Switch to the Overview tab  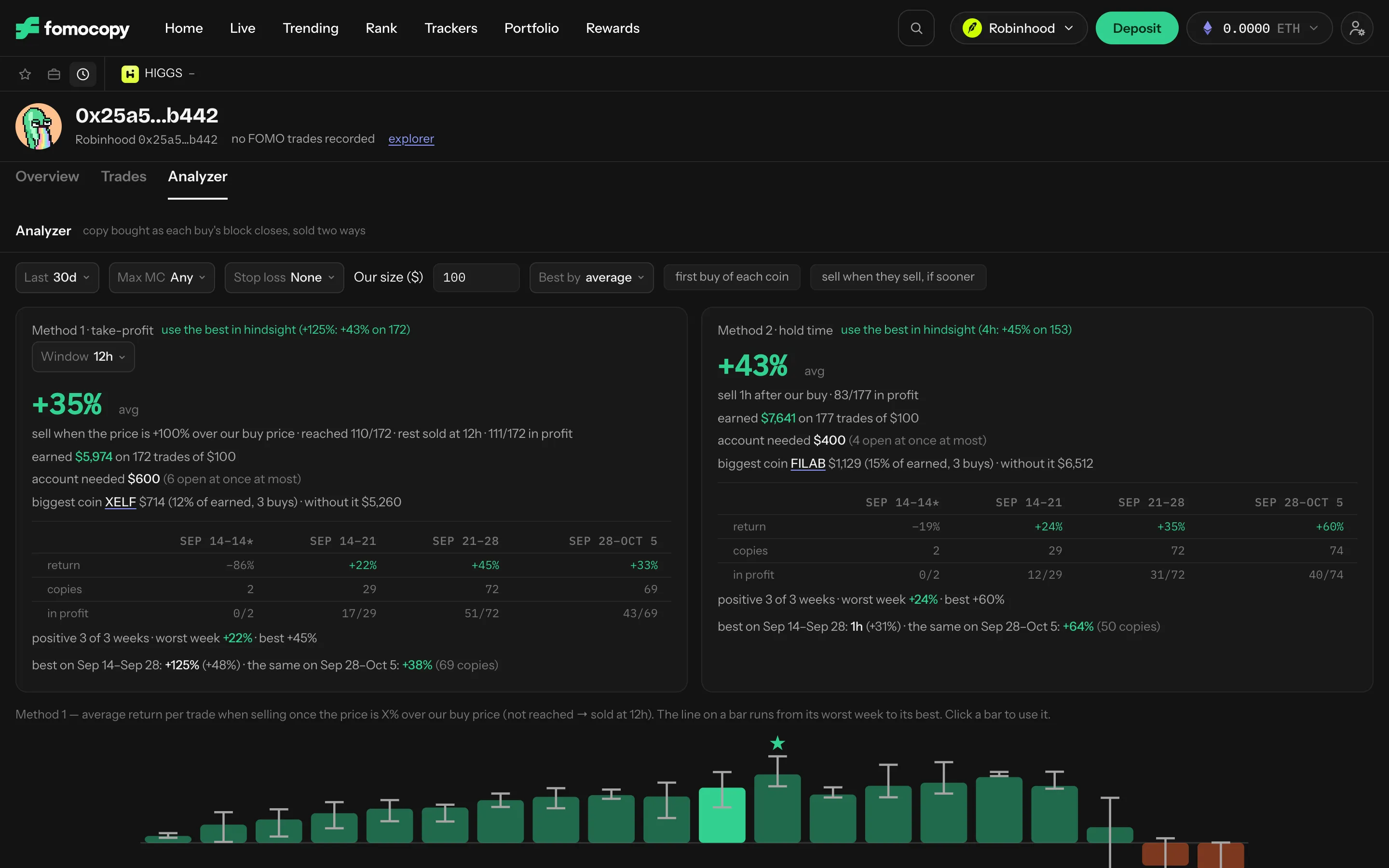47,177
